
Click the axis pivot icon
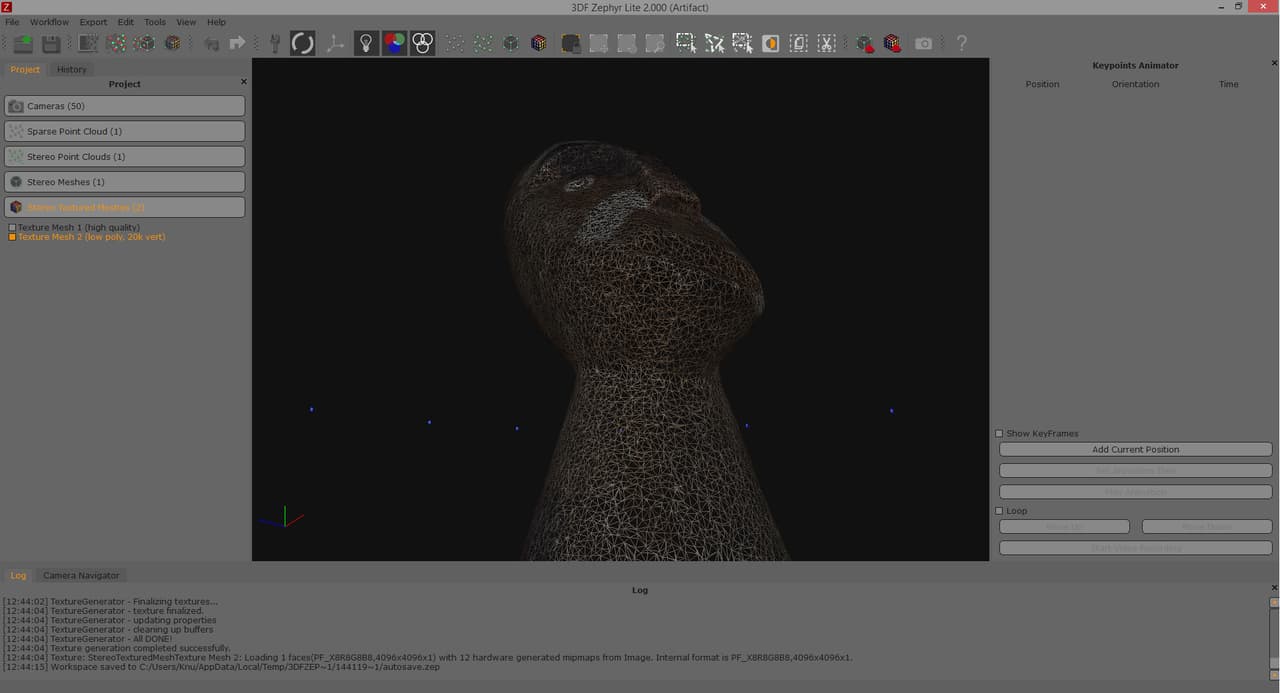click(335, 44)
